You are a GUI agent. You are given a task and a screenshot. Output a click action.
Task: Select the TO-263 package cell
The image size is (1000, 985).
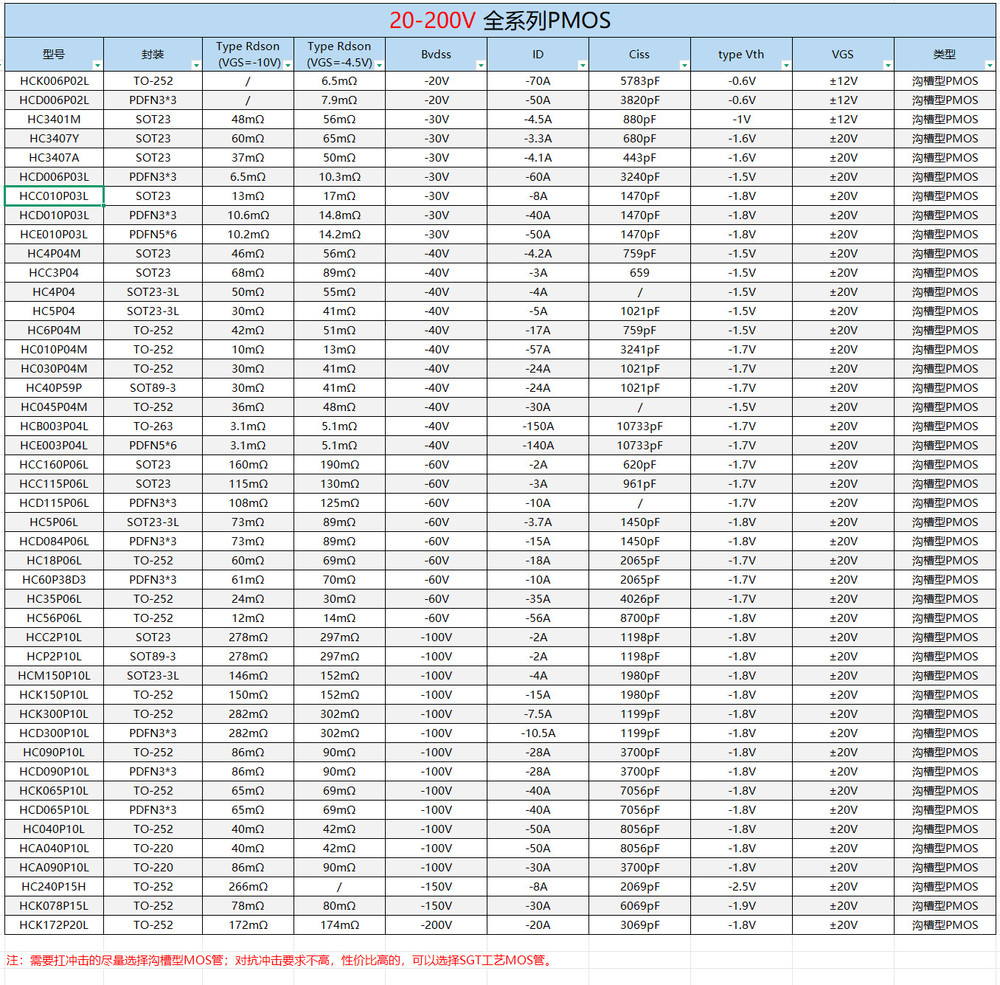point(153,426)
